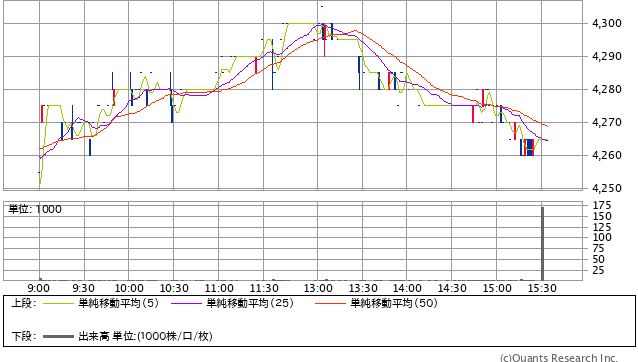Click the tall volume bar at 15:30
The height and width of the screenshot is (362, 638).
pos(542,244)
